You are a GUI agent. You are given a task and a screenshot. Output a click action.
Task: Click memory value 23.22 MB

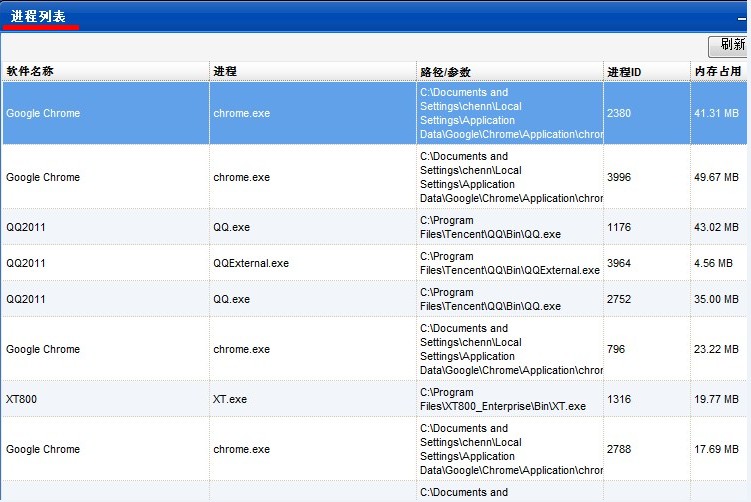pos(717,349)
